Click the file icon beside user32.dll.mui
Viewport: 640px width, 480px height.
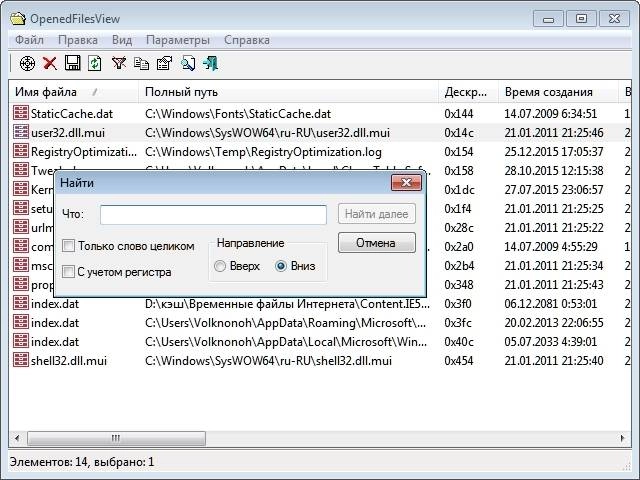tap(21, 132)
